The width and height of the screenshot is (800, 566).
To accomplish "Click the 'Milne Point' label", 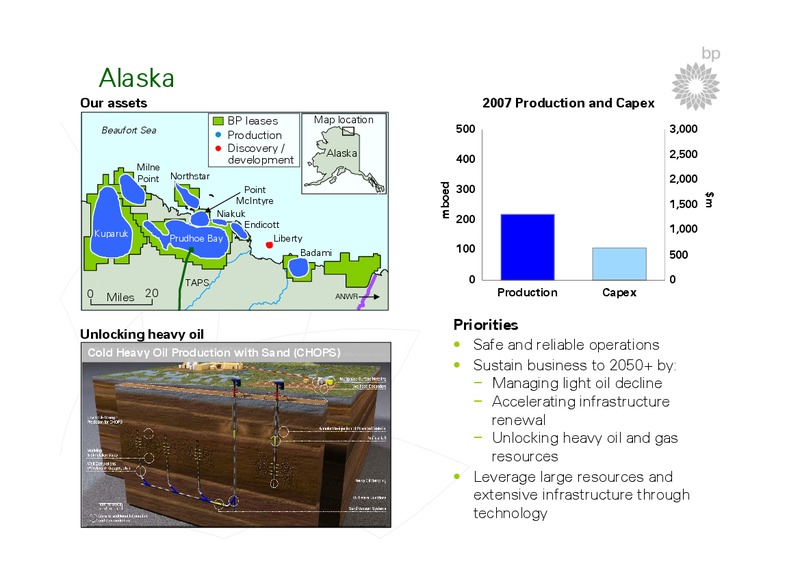I will (x=148, y=173).
